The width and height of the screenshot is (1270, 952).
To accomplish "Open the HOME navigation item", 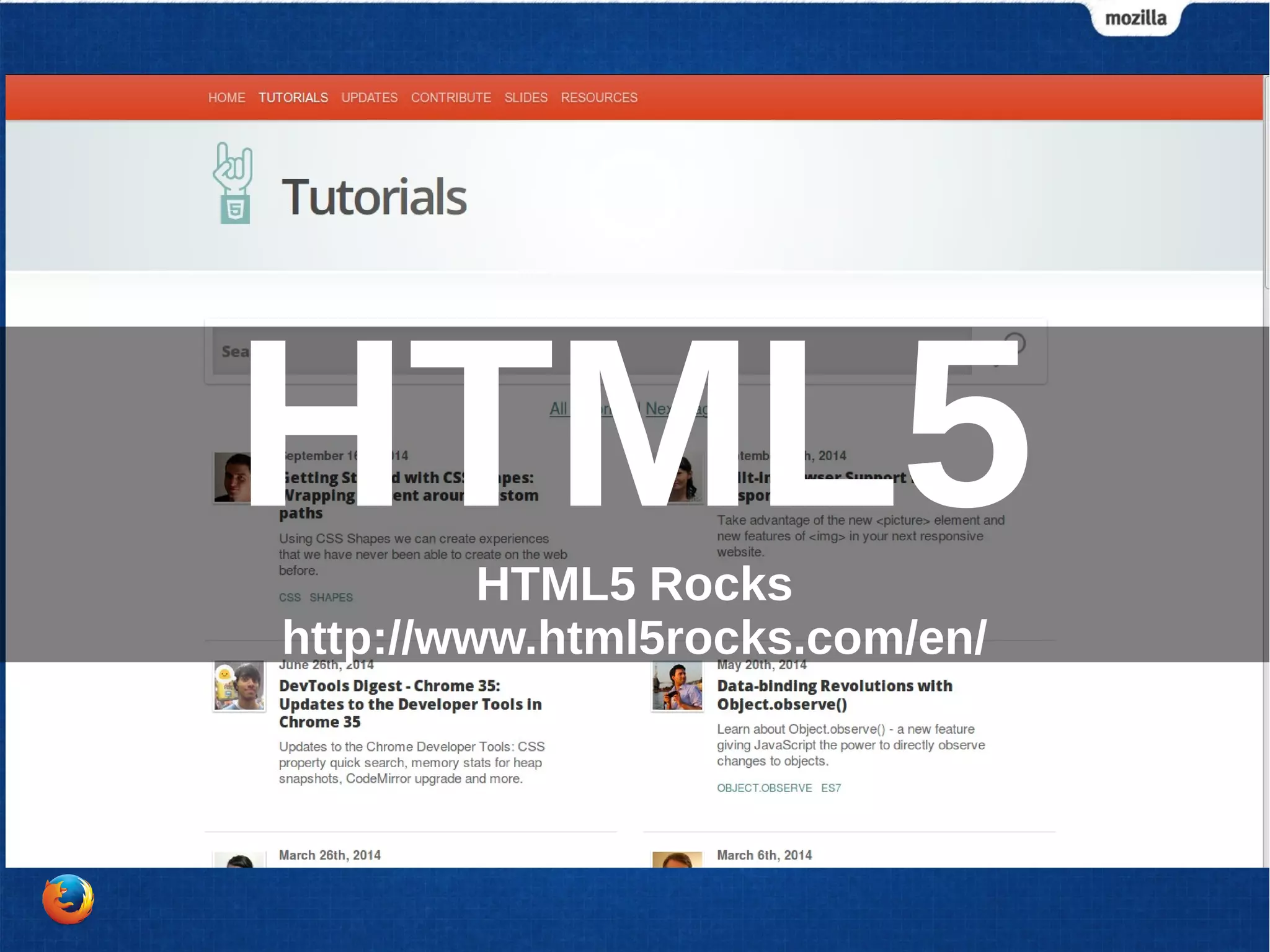I will tap(226, 98).
